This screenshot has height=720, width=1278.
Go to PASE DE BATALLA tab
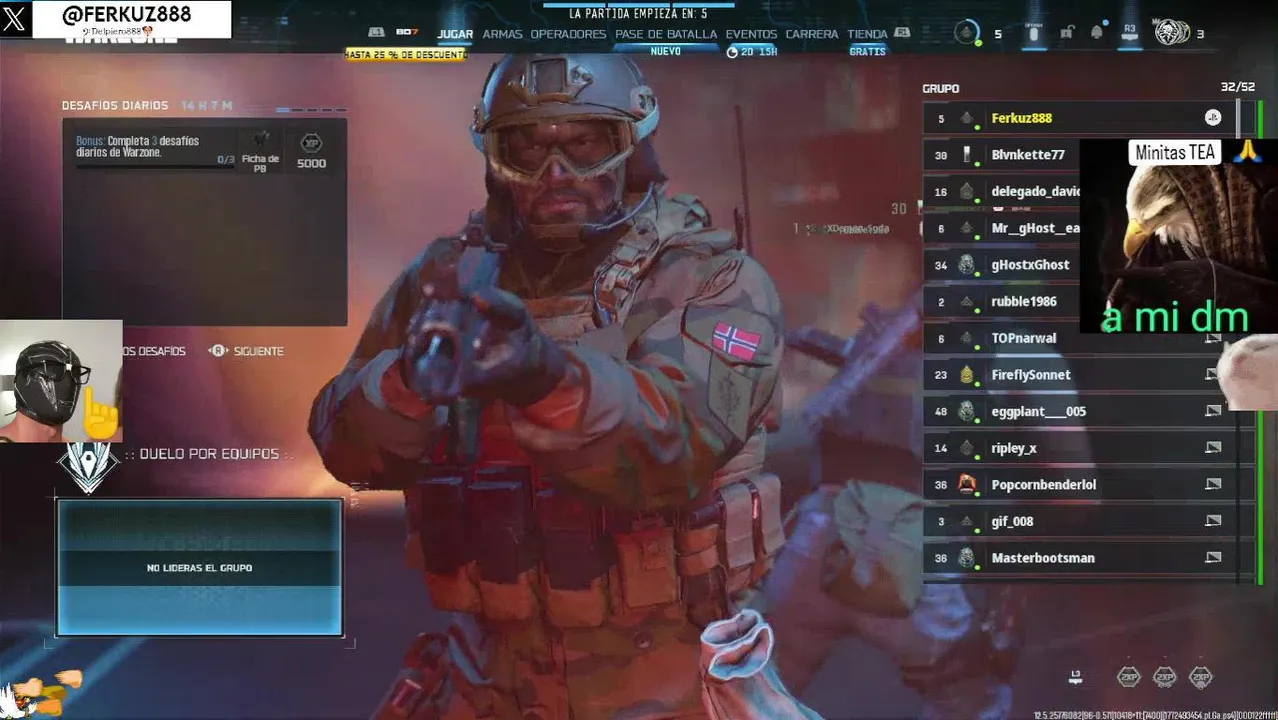[666, 34]
